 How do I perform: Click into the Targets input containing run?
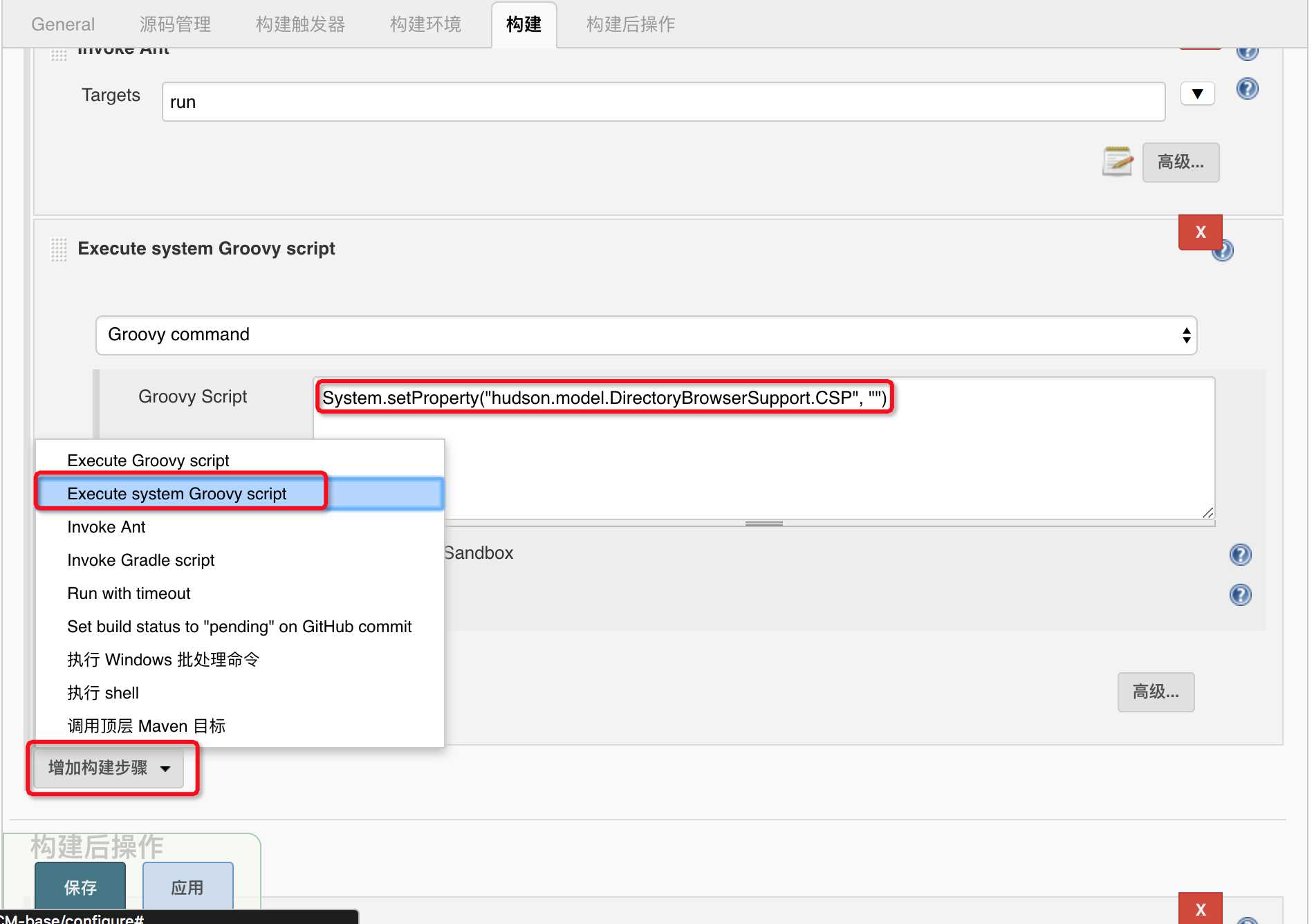coord(663,102)
